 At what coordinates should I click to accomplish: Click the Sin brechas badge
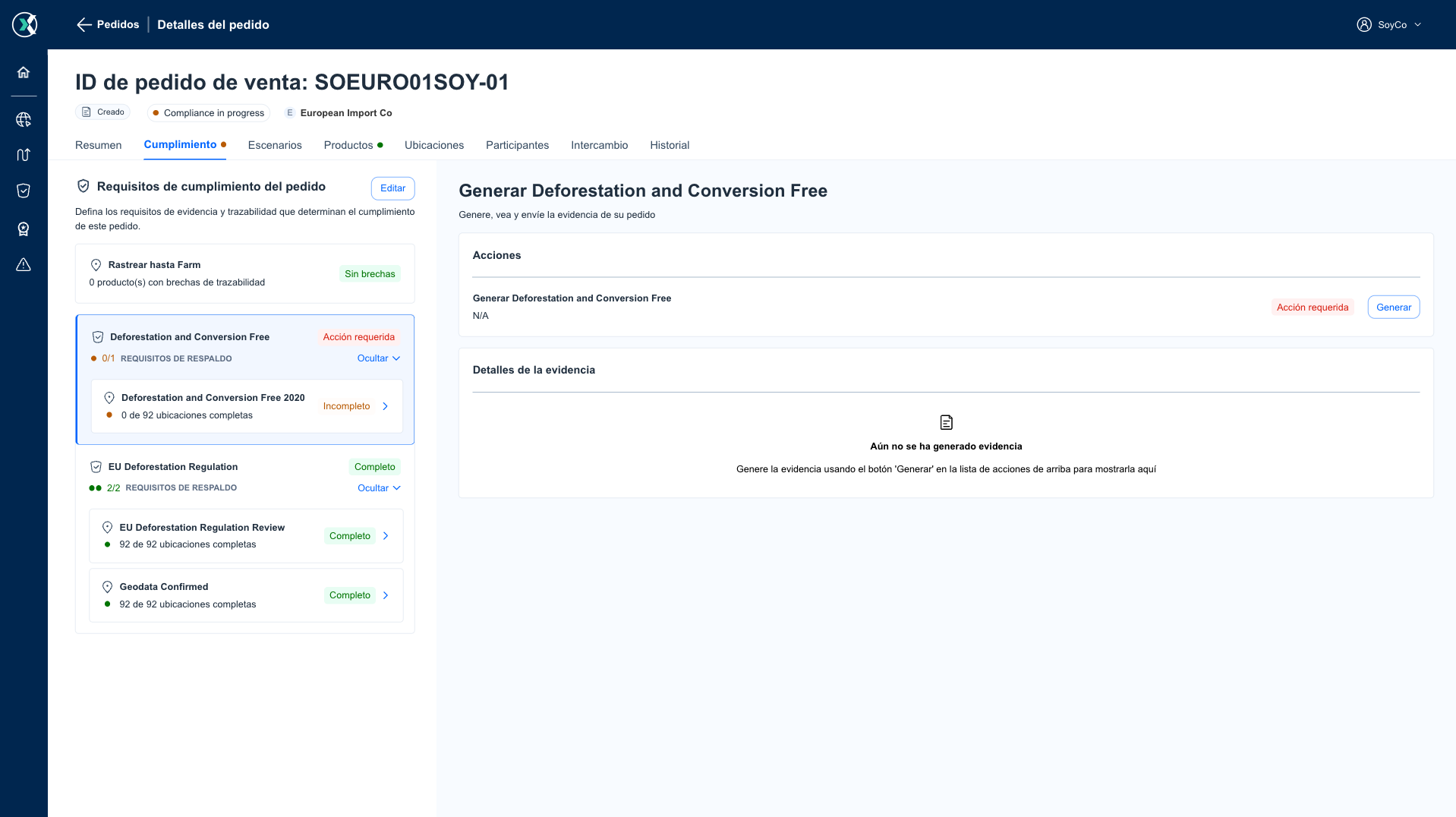tap(370, 274)
